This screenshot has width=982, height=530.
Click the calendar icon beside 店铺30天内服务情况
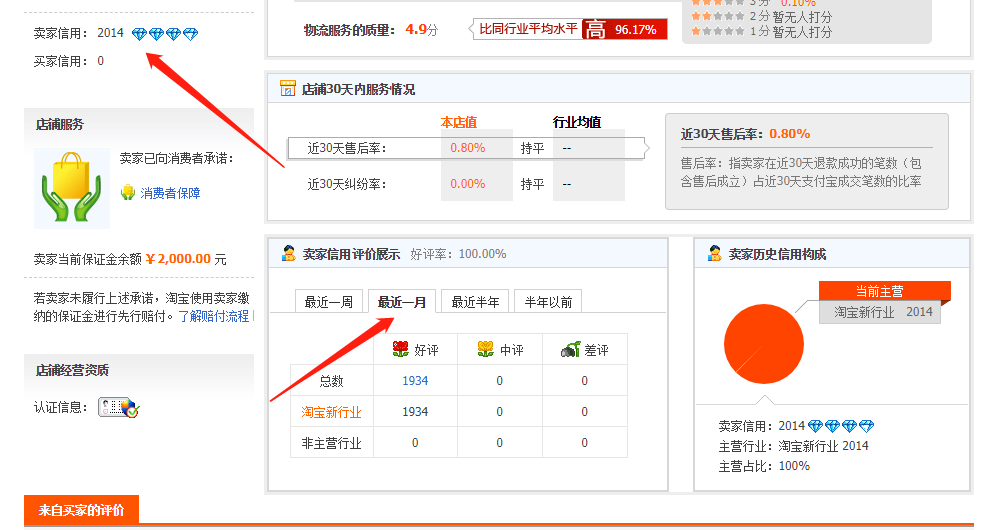(287, 89)
